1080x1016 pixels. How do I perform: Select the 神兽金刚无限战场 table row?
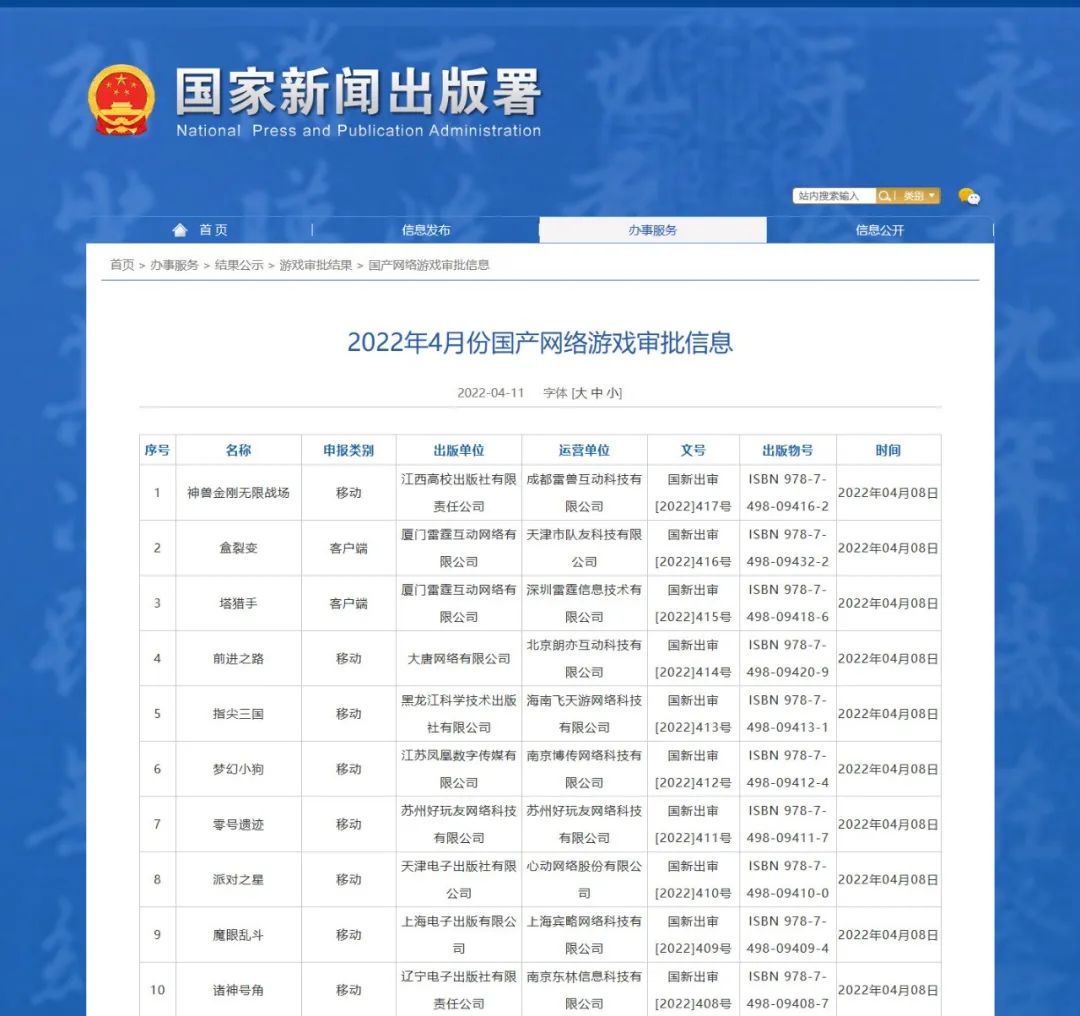coord(237,492)
